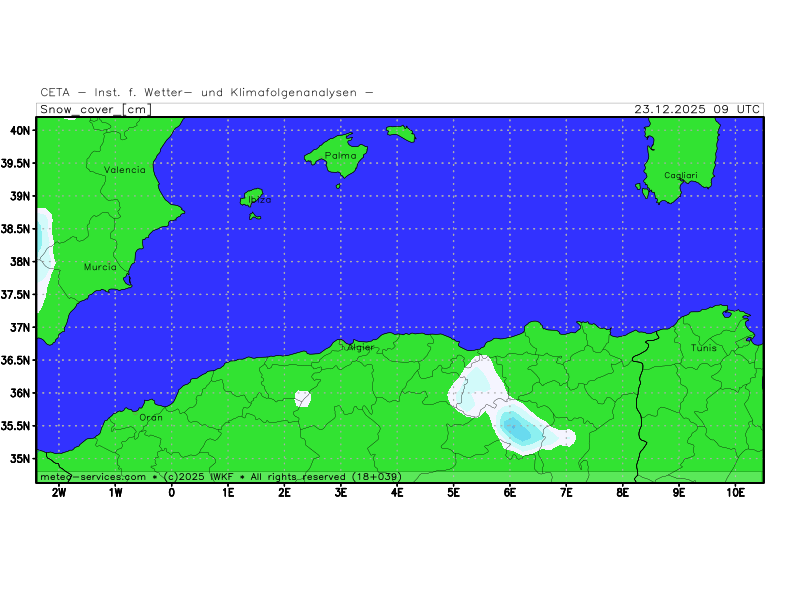Click the Menorca island east of Palma
This screenshot has height=600, width=800.
click(x=400, y=134)
